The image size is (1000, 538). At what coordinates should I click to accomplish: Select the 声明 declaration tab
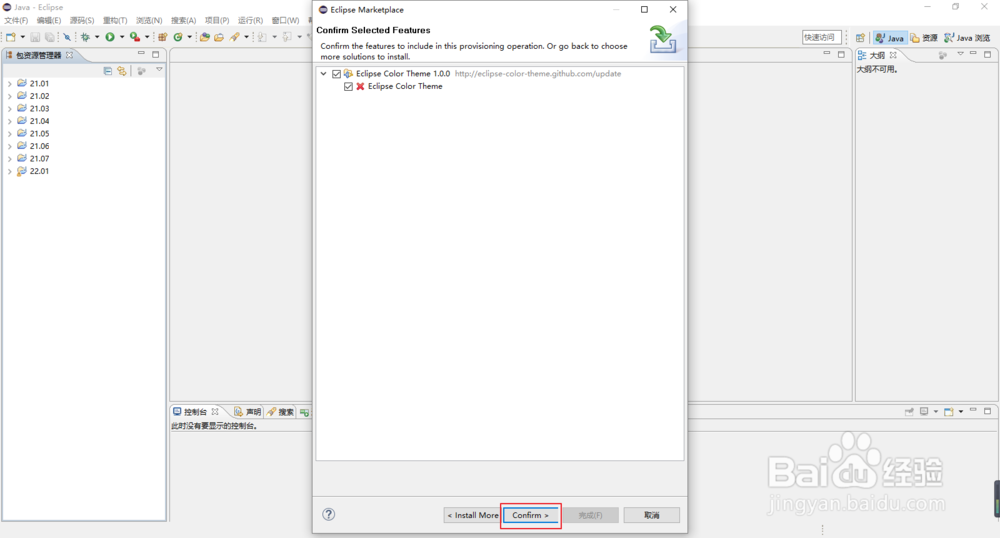247,412
